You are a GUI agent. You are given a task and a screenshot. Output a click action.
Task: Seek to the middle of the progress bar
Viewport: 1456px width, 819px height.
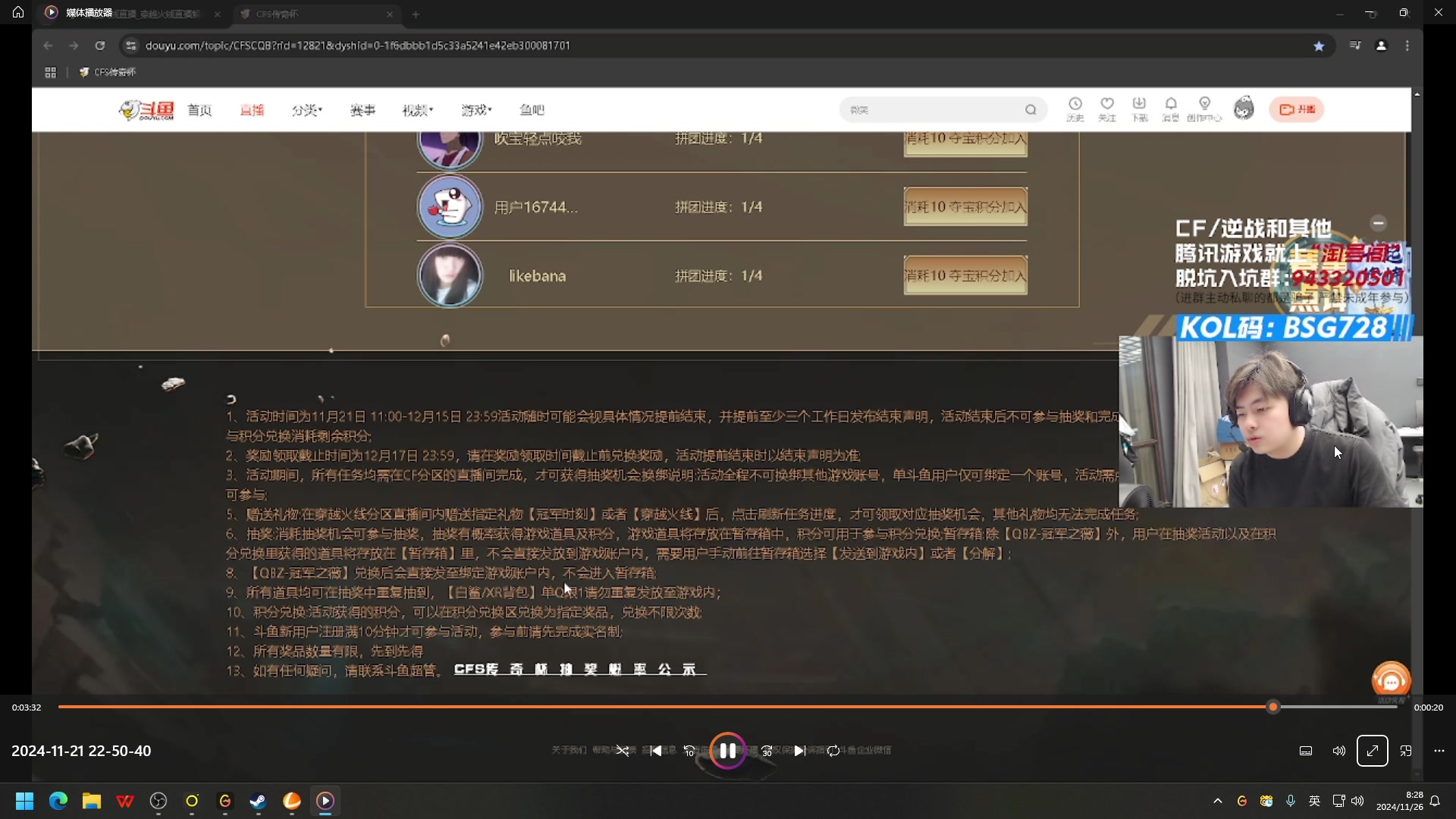pyautogui.click(x=728, y=707)
